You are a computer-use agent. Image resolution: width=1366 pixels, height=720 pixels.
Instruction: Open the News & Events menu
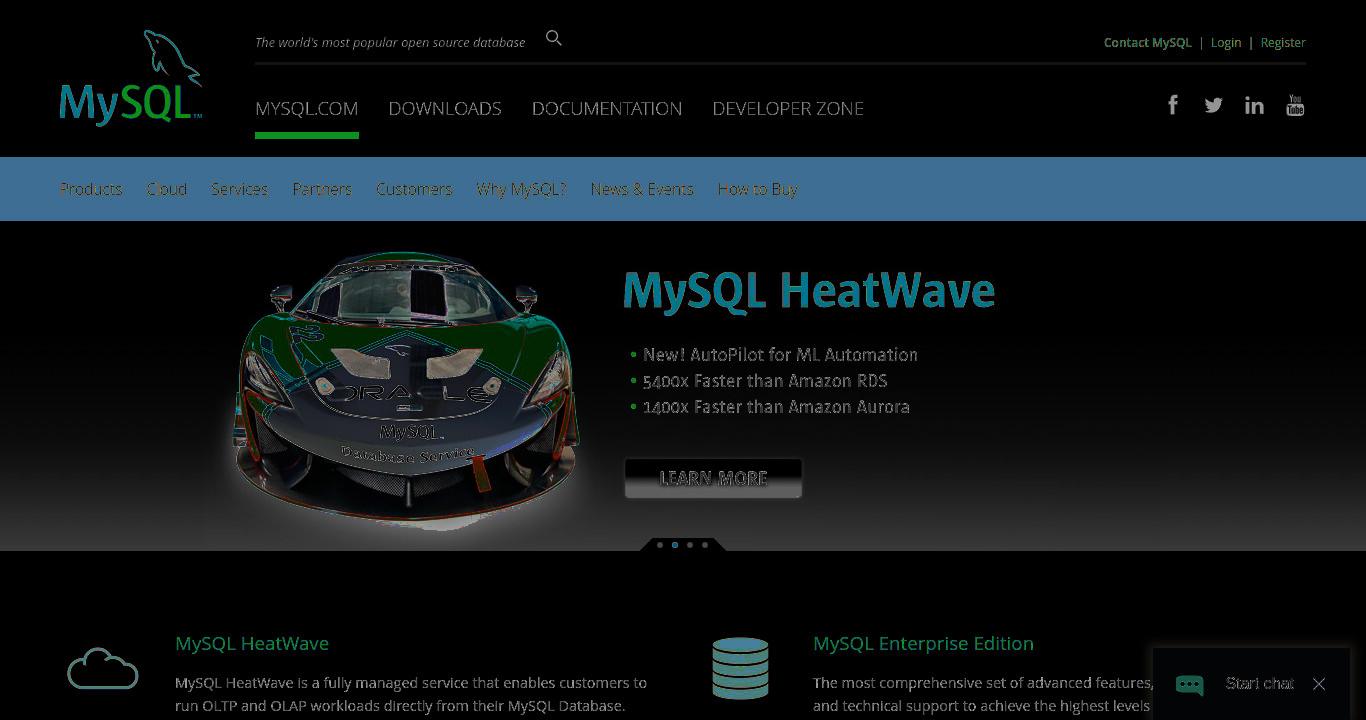(x=642, y=189)
